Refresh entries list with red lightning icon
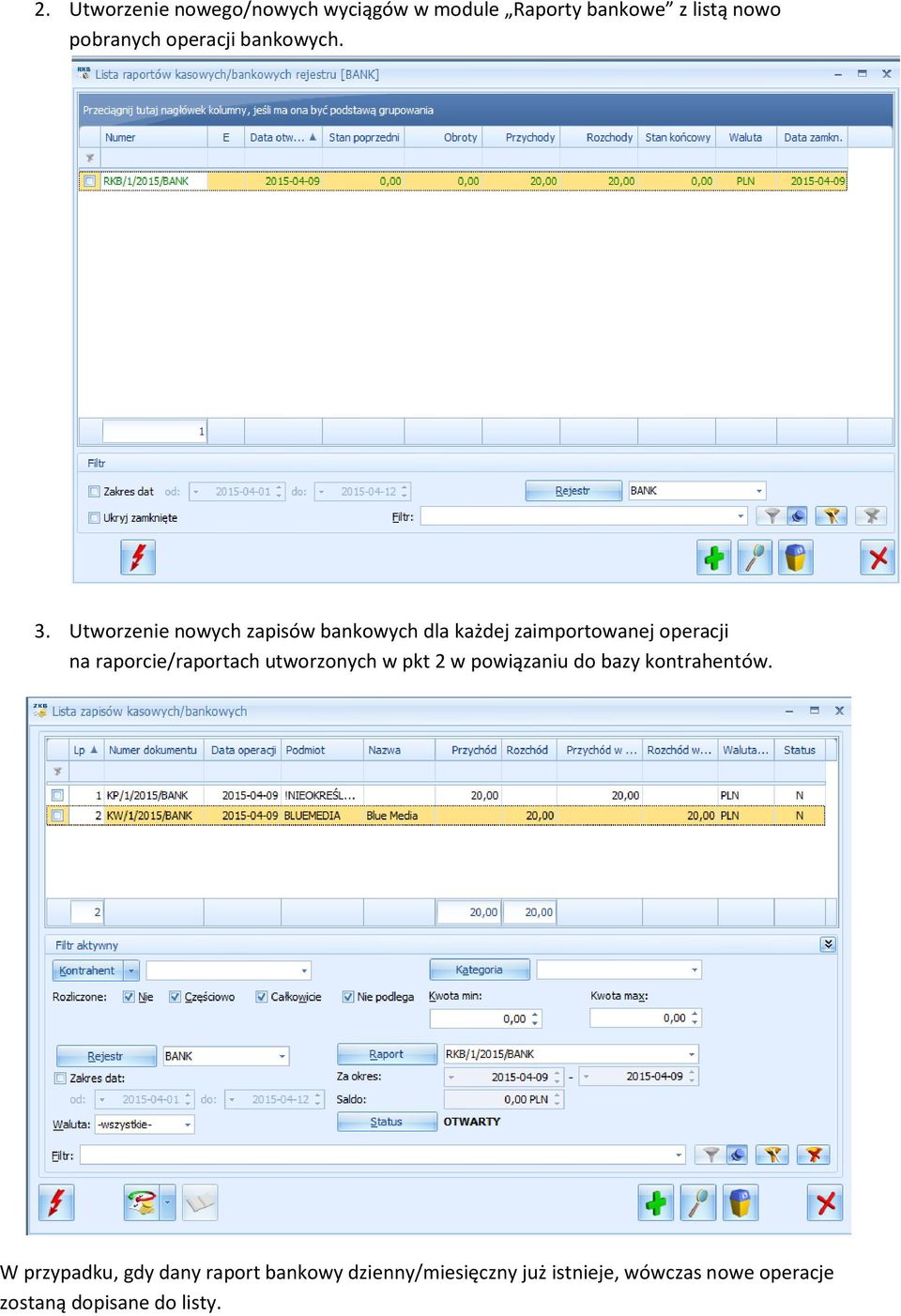Image resolution: width=901 pixels, height=1316 pixels. 55,1202
